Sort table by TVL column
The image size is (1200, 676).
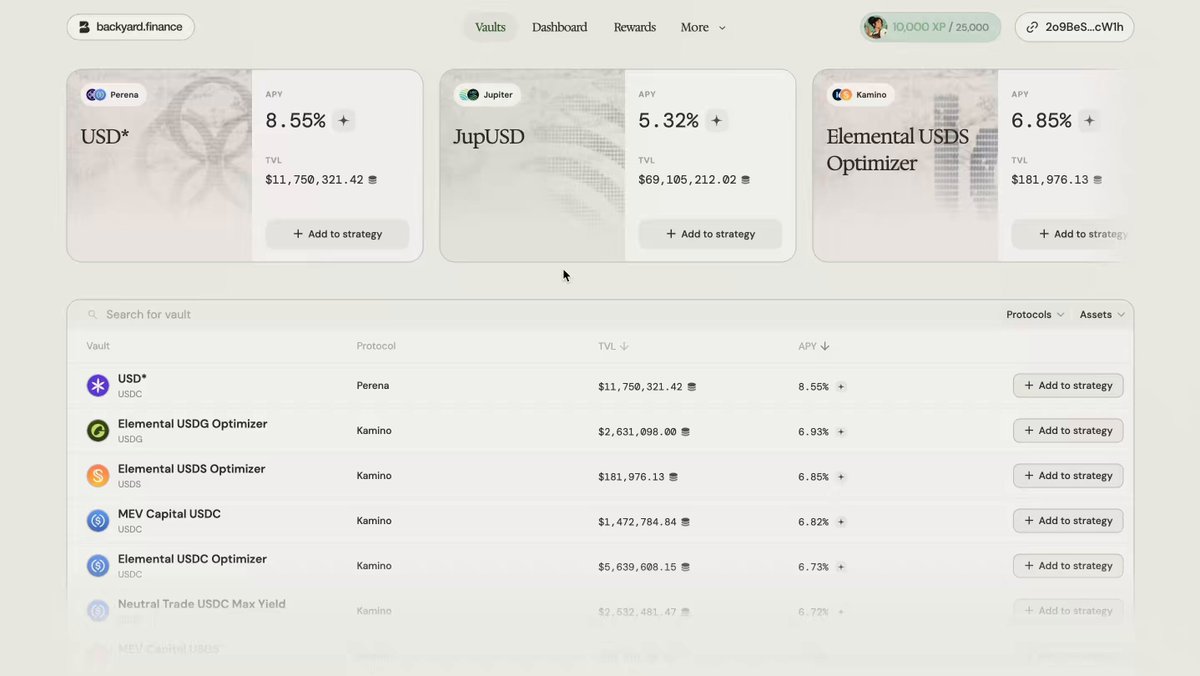pyautogui.click(x=613, y=346)
